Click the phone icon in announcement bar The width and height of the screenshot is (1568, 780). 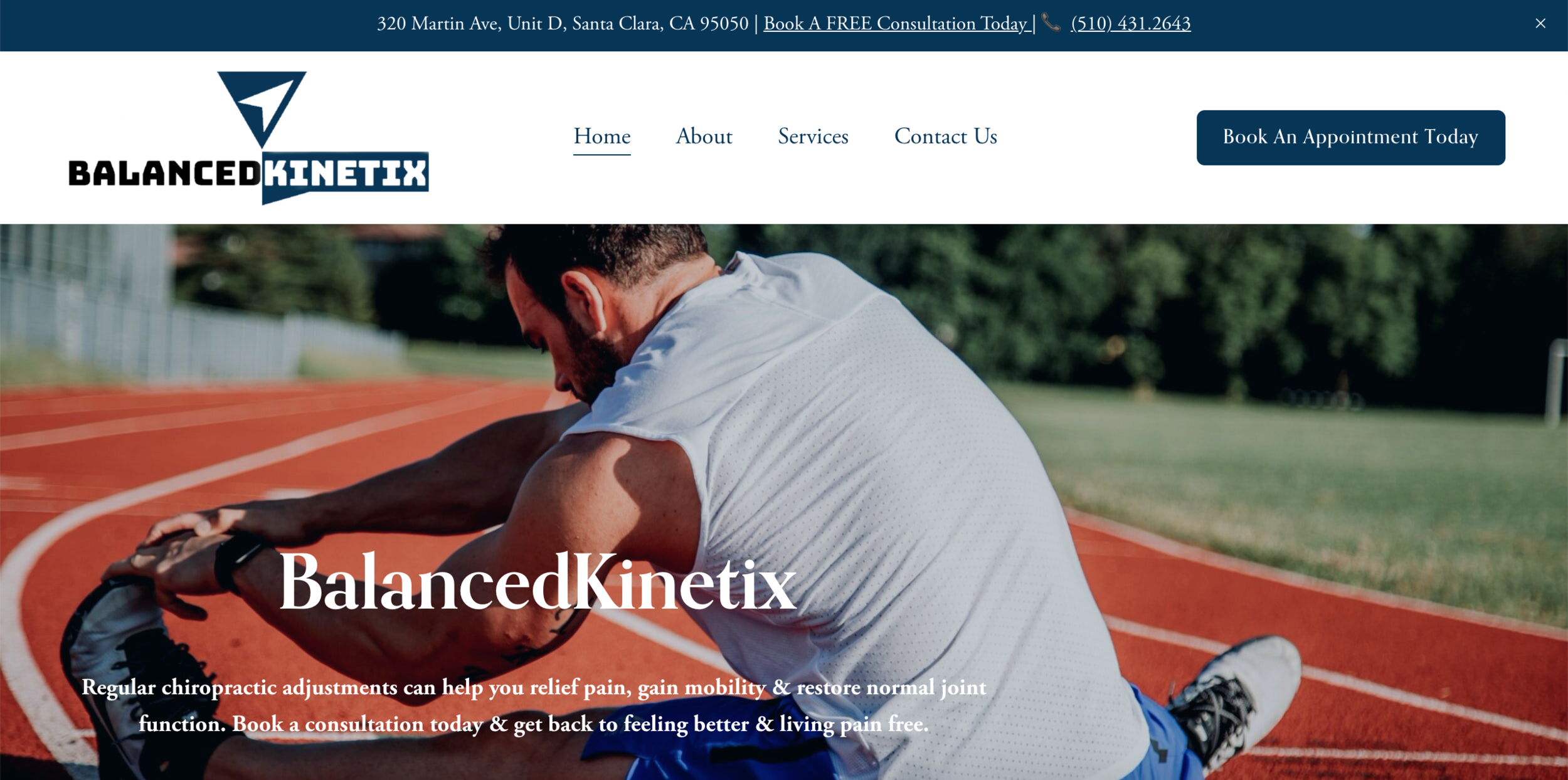[1052, 23]
